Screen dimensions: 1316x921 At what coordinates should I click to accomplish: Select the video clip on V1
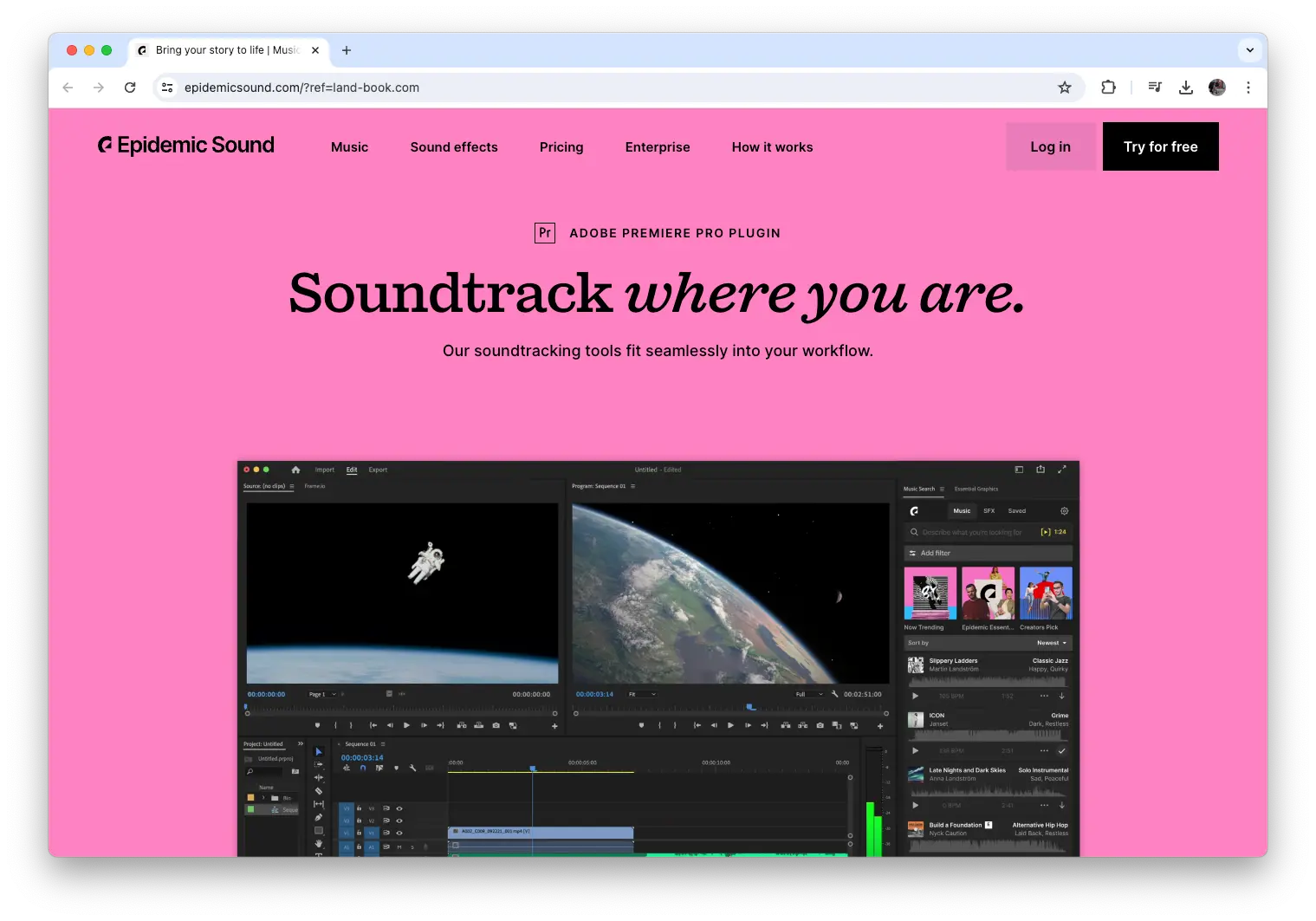click(541, 832)
